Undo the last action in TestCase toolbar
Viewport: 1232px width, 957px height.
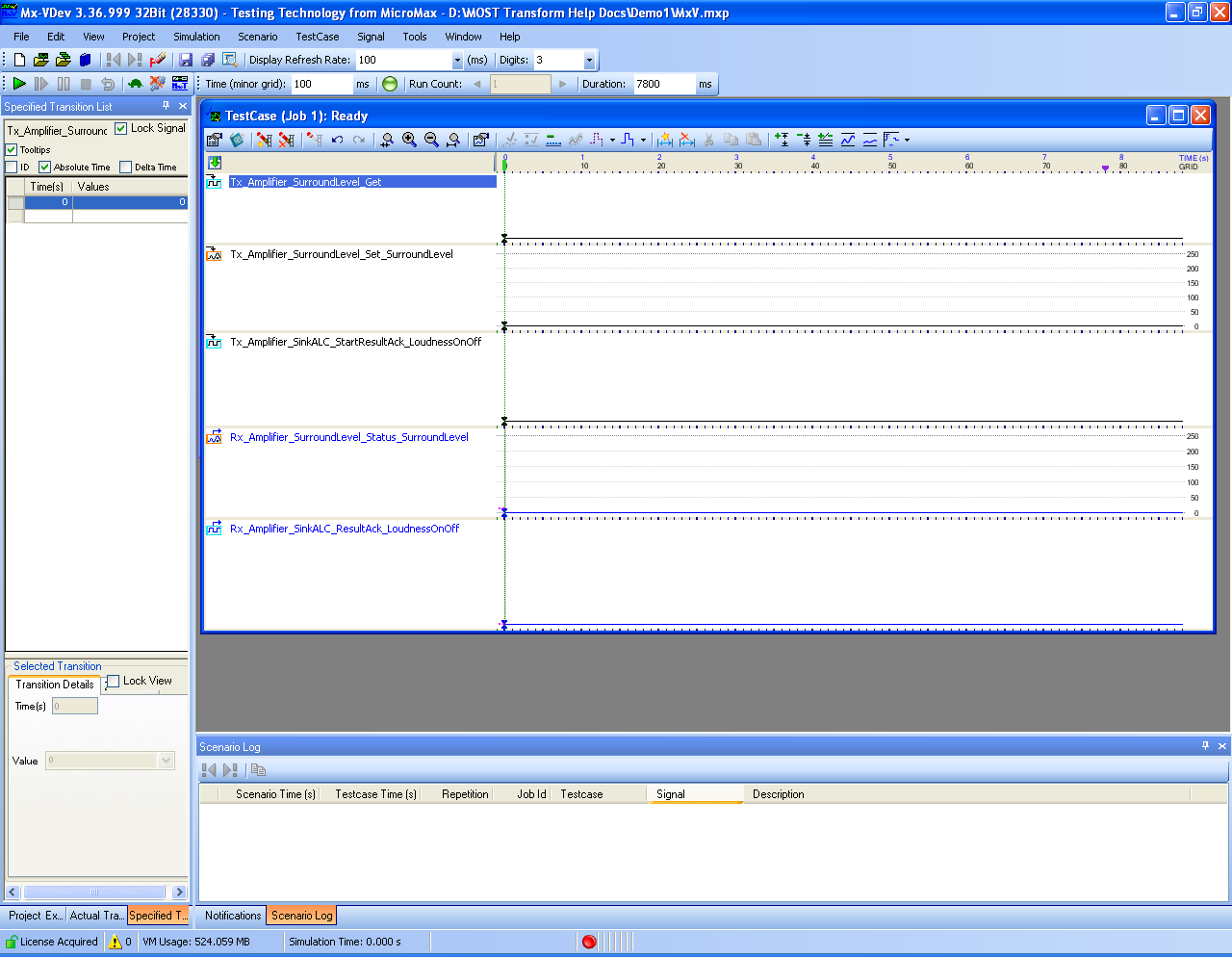click(x=337, y=140)
